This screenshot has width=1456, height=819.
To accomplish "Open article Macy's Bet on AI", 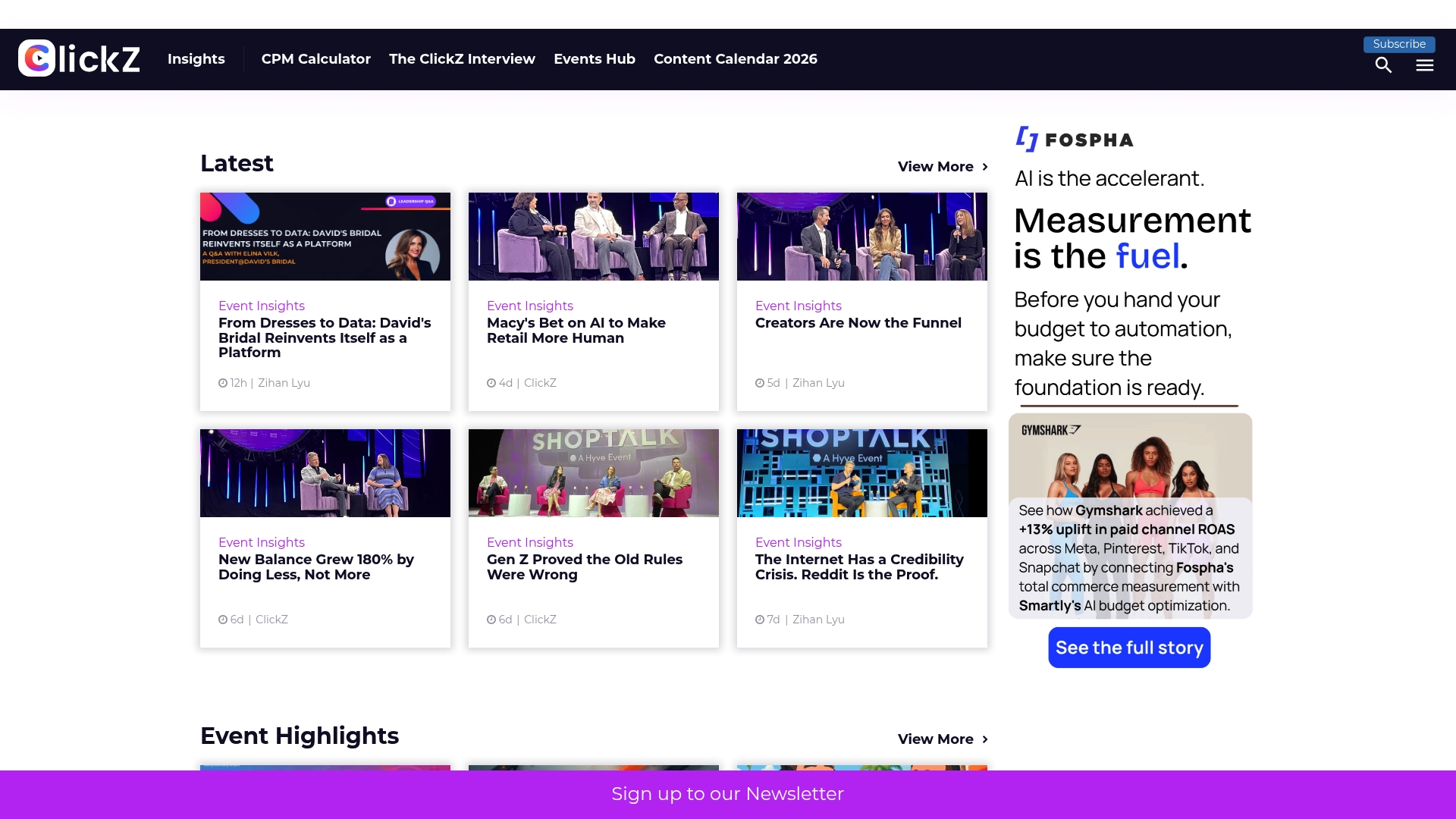I will 576,331.
